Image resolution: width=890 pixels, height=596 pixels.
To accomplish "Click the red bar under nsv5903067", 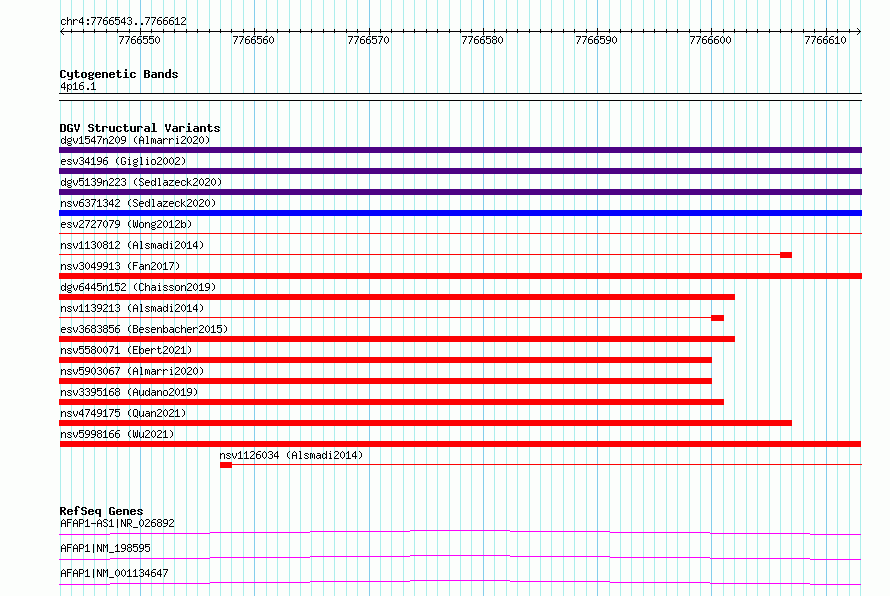I will (385, 381).
